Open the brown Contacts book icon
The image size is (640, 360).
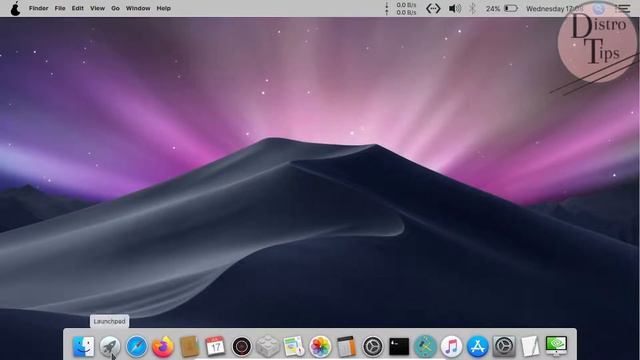click(x=189, y=347)
